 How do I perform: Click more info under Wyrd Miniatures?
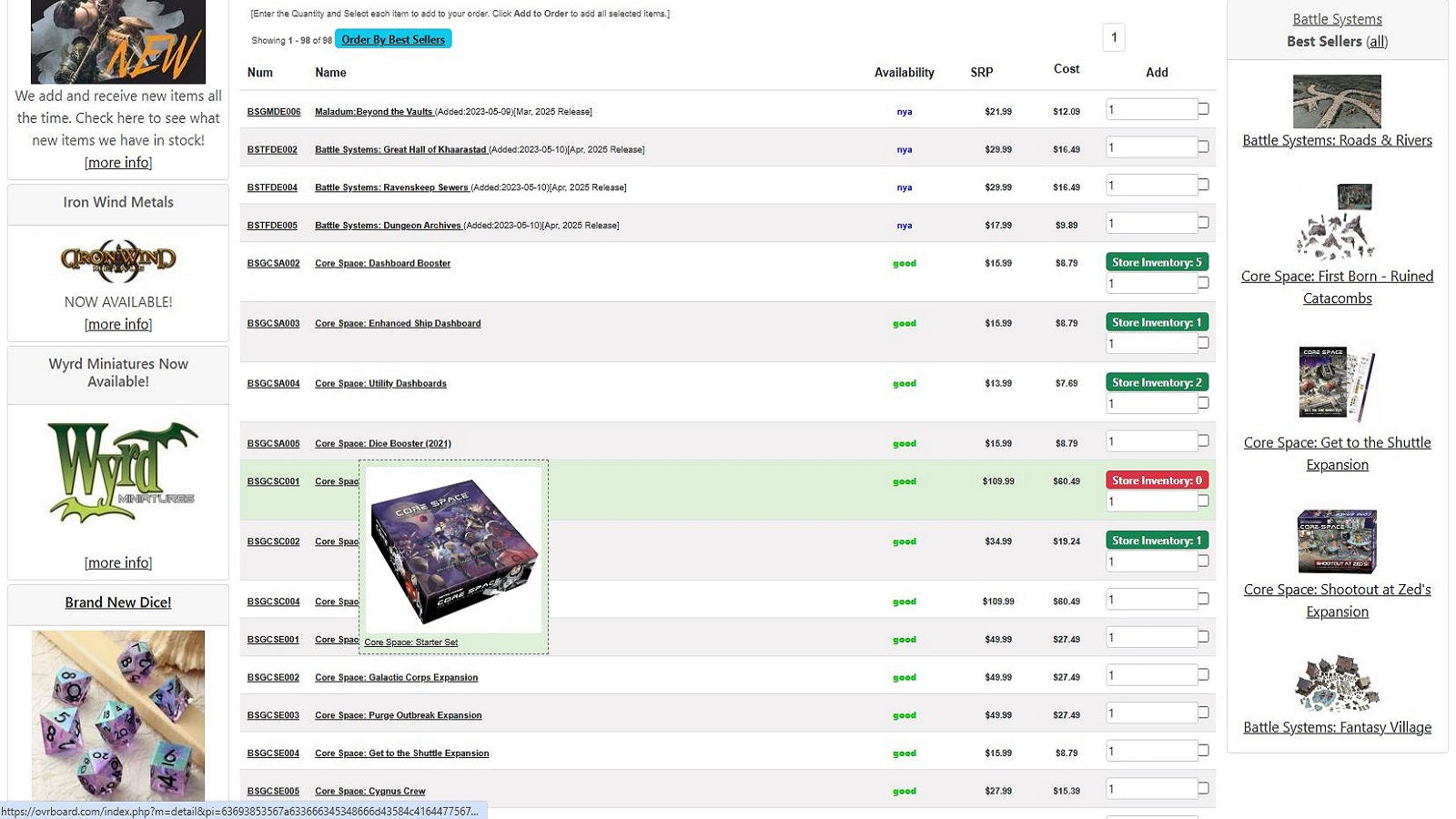118,563
